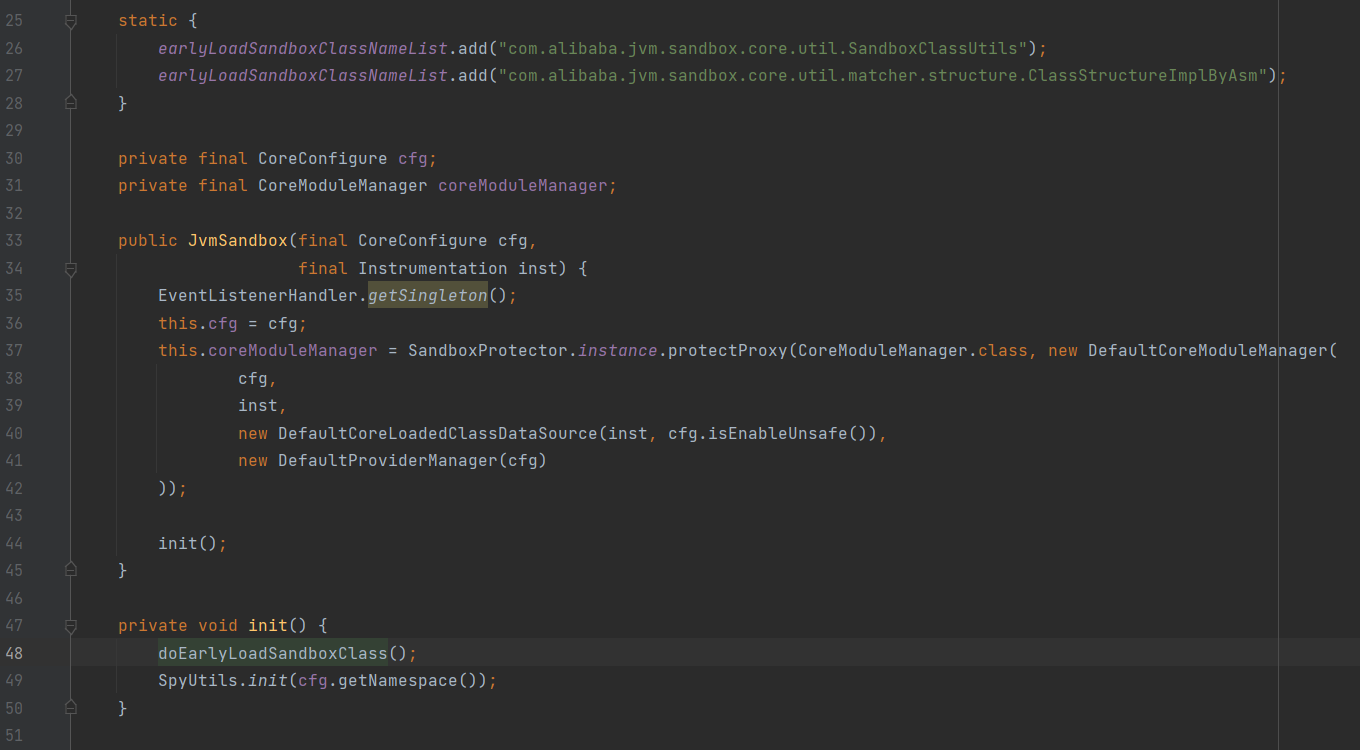The width and height of the screenshot is (1360, 750).
Task: Click the doEarlyLoadSandboxClass method call
Action: (272, 653)
